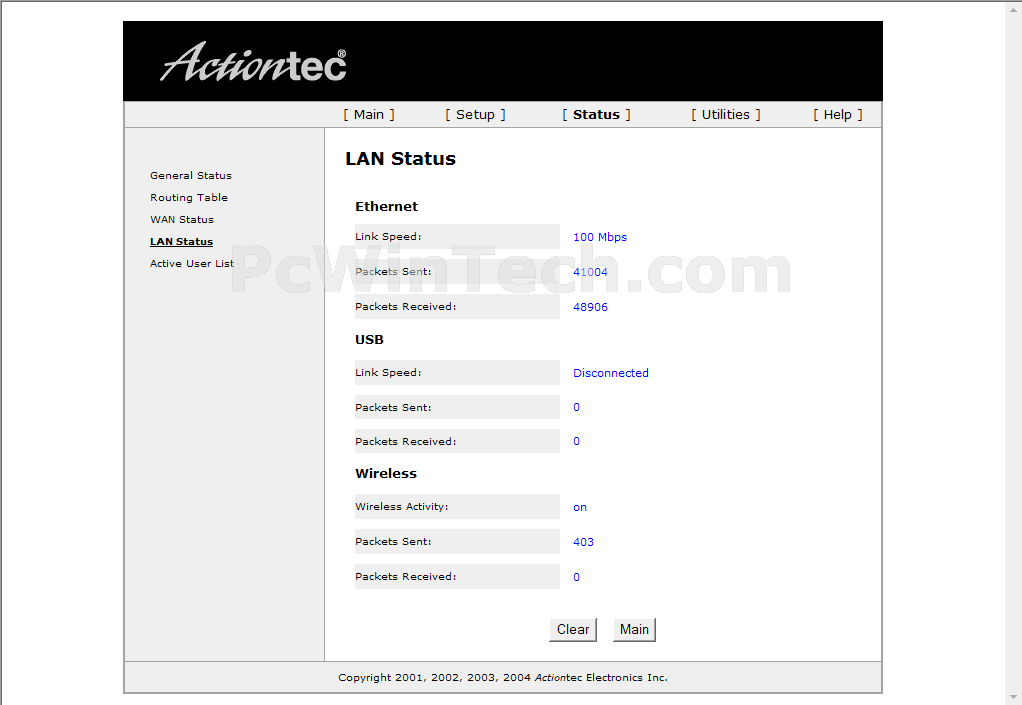Click the Ethernet packets received value 48906
Viewport: 1022px width, 705px height.
click(x=591, y=307)
